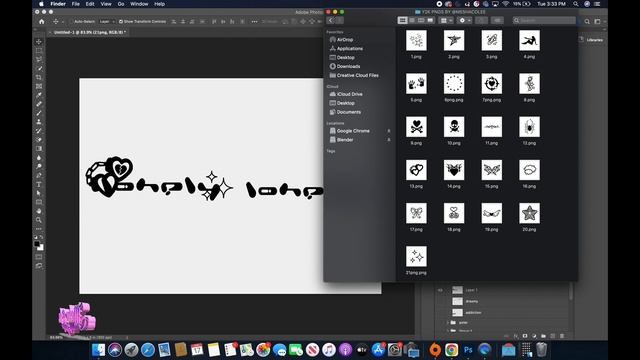Screen dimensions: 640x360
Task: Select the Pen tool
Action: tap(39, 176)
